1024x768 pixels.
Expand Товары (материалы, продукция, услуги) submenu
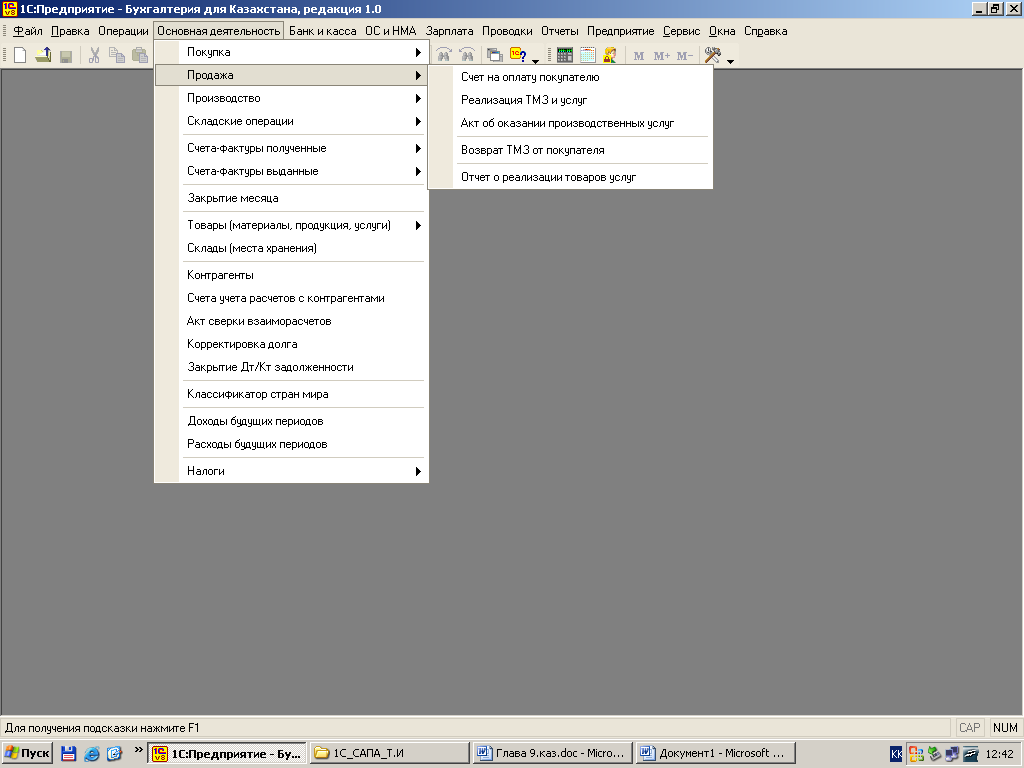coord(291,225)
